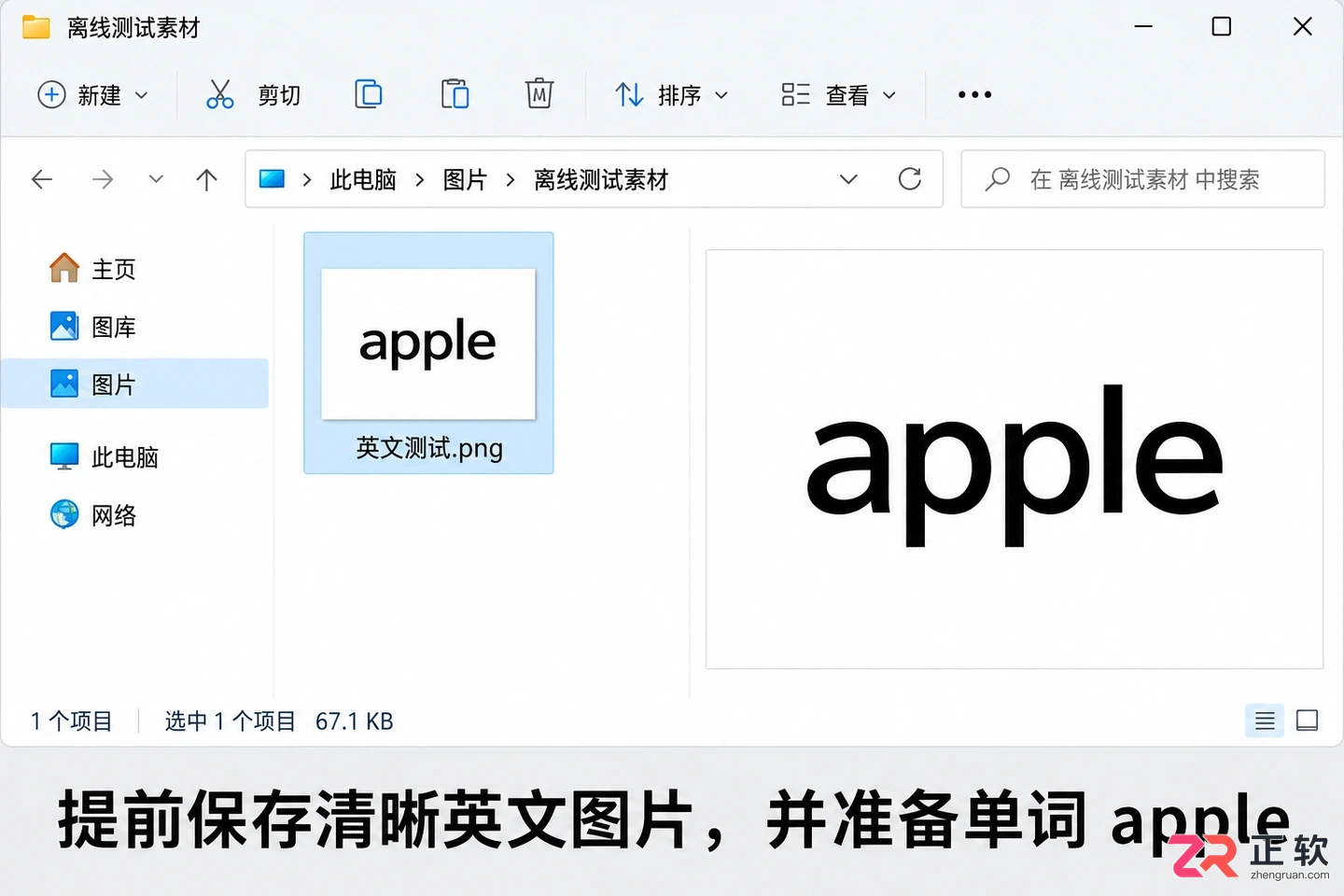Open 图库 in the sidebar
Screen dimensions: 1344x896
tap(93, 327)
